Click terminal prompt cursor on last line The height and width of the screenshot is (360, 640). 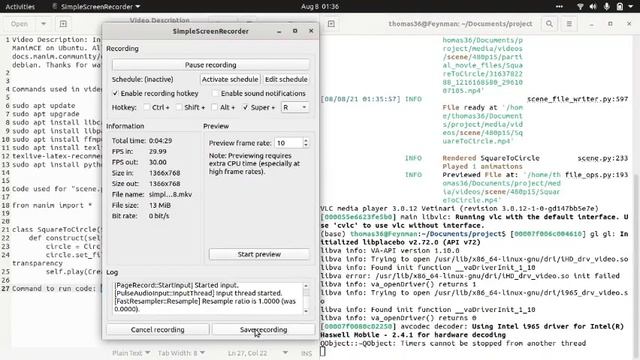click(323, 351)
